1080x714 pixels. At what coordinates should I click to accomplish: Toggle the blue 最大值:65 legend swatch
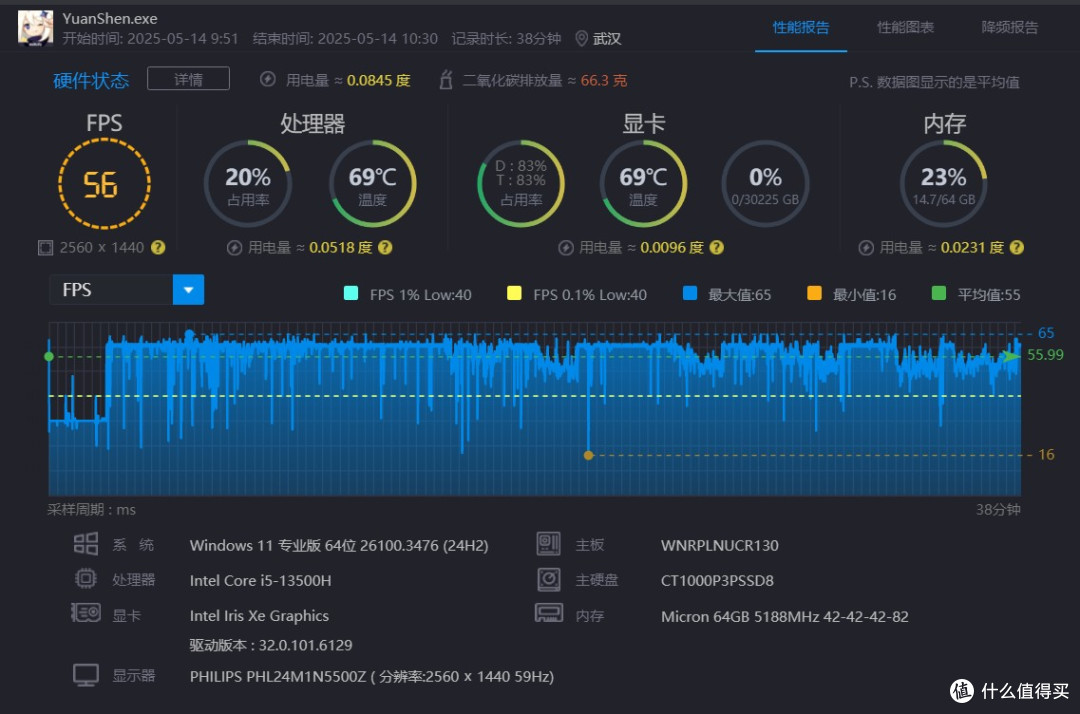pos(689,293)
